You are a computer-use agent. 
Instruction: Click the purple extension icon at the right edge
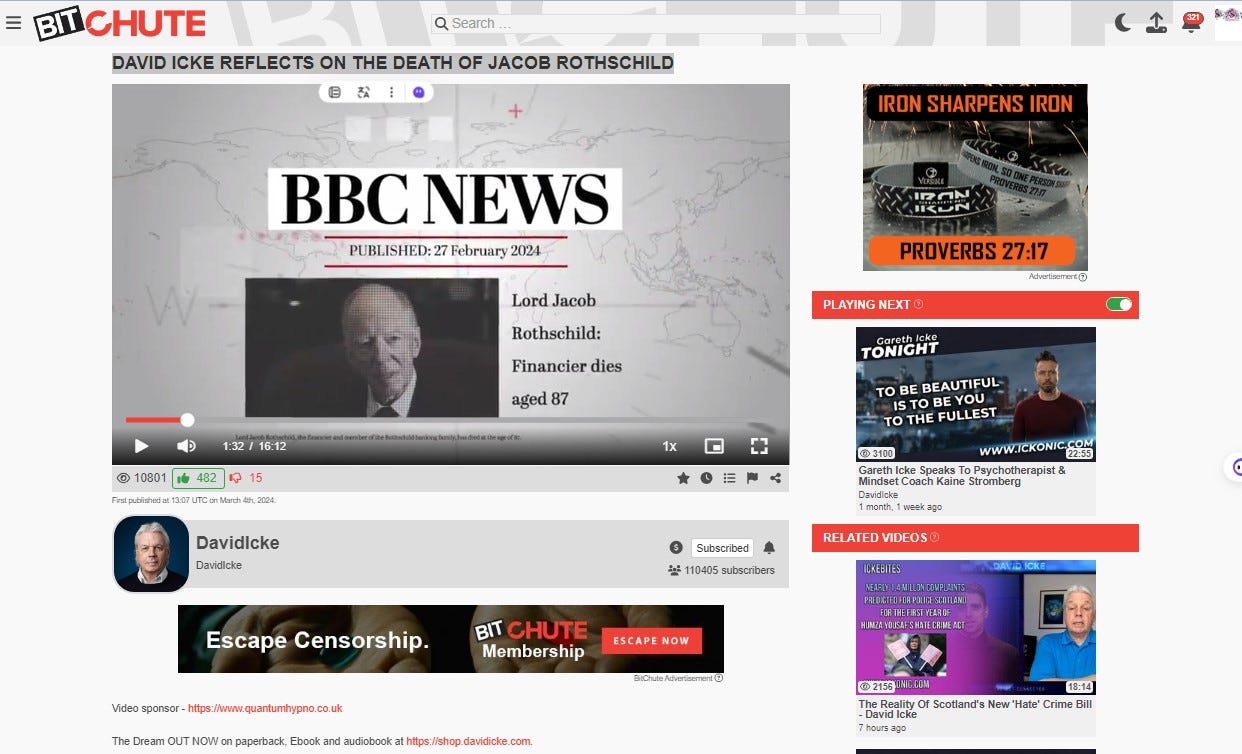click(x=1235, y=466)
